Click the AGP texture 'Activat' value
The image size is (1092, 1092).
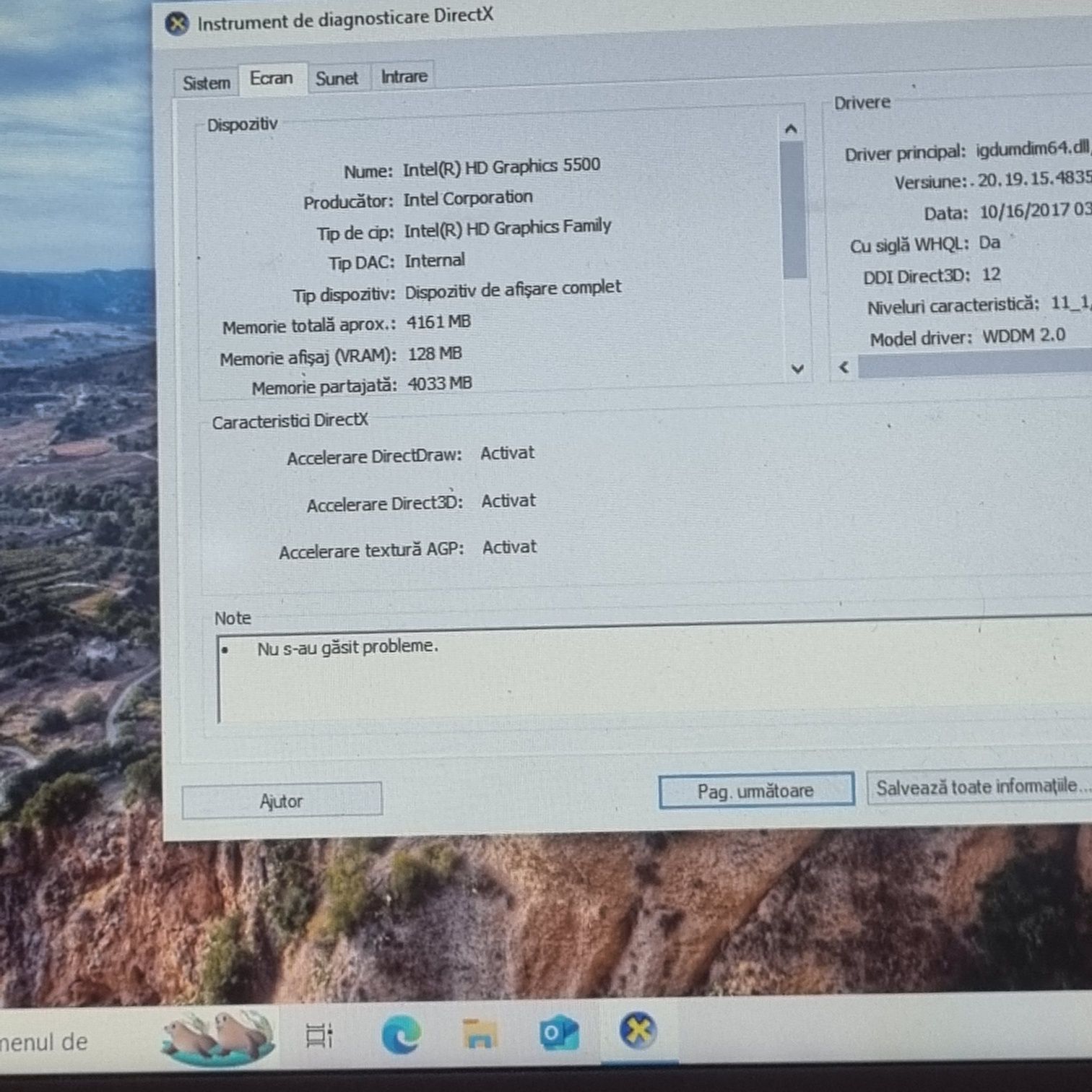(x=510, y=547)
